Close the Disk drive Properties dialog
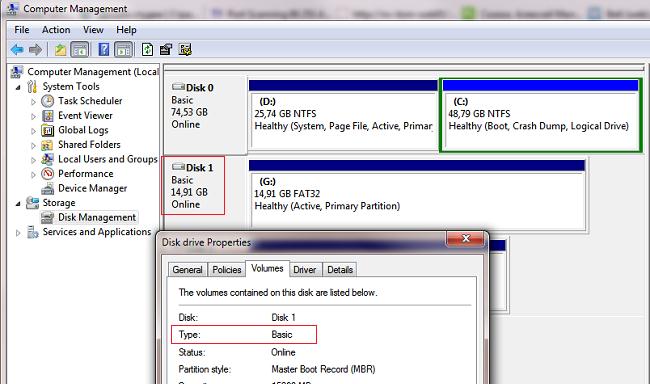The height and width of the screenshot is (384, 650). [x=465, y=238]
